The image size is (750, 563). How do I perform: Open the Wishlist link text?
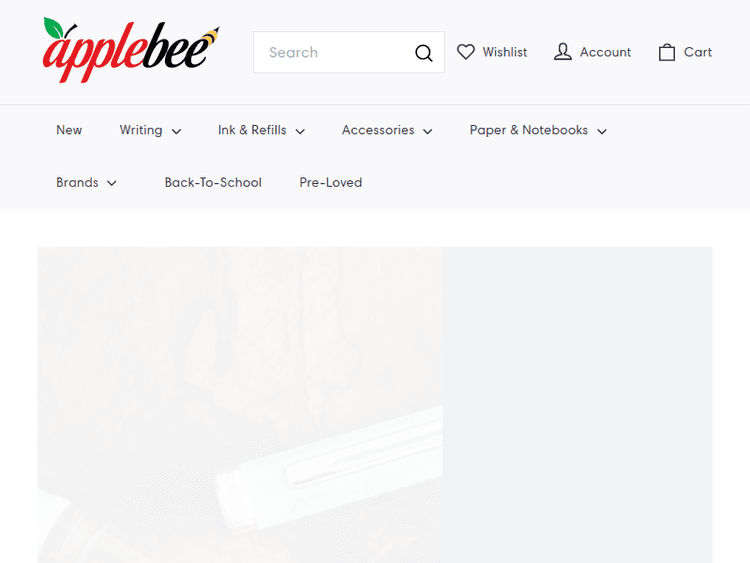tap(505, 52)
